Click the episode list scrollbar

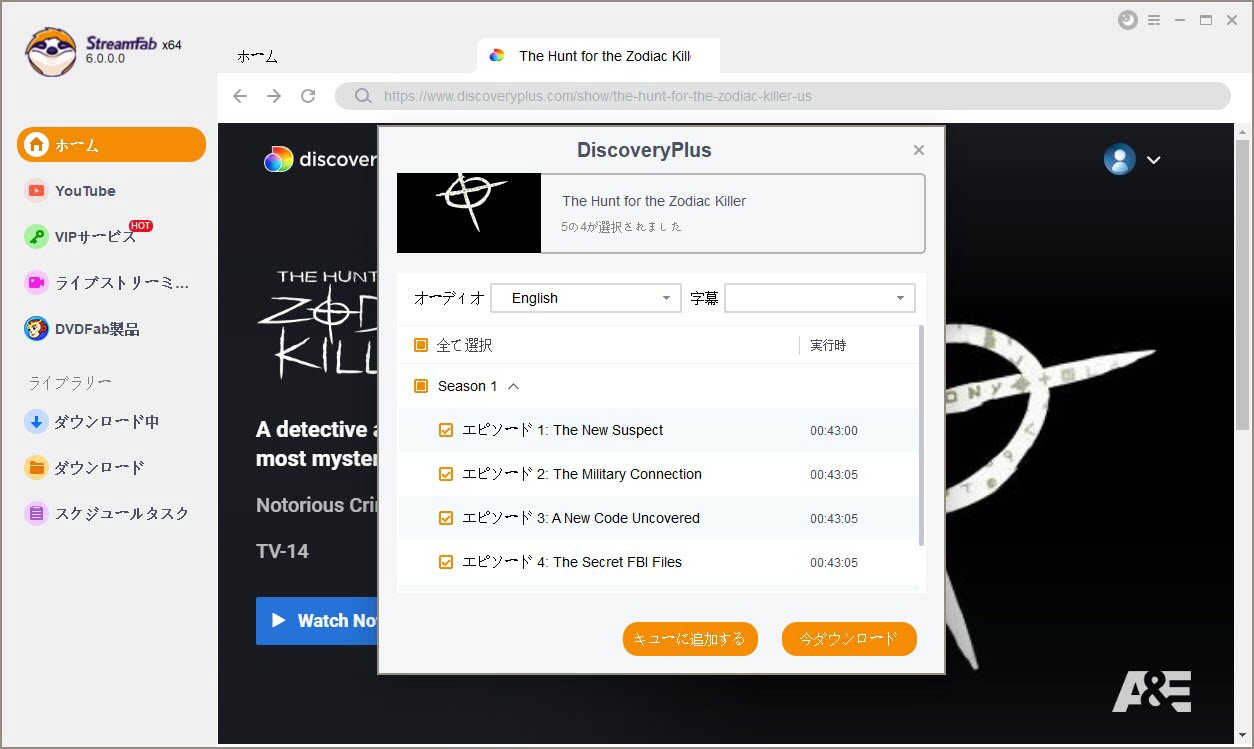[x=921, y=436]
